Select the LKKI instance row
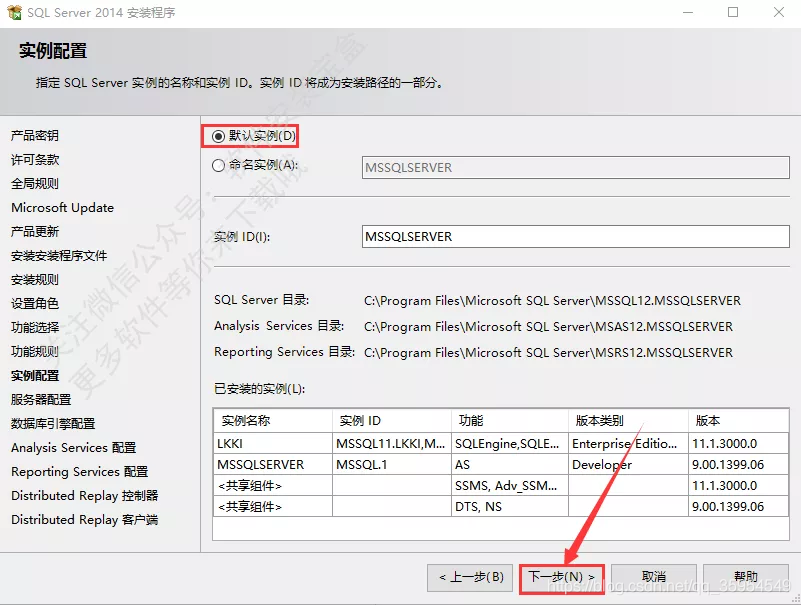The width and height of the screenshot is (801, 605). click(x=501, y=444)
